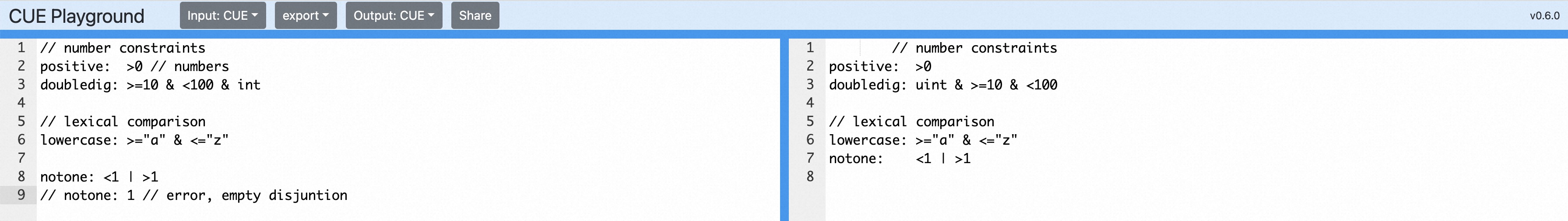Click 'positive: >0 // numbers' input line
The width and height of the screenshot is (1568, 221).
[134, 67]
